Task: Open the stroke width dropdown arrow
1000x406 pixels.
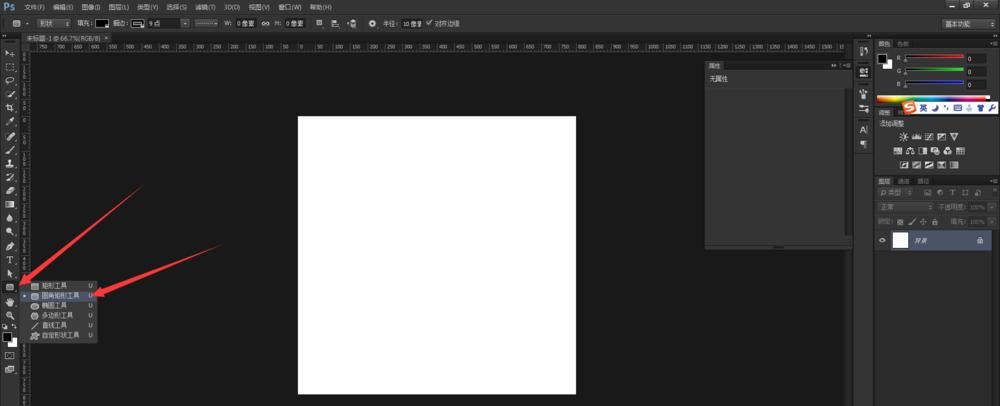Action: click(185, 24)
